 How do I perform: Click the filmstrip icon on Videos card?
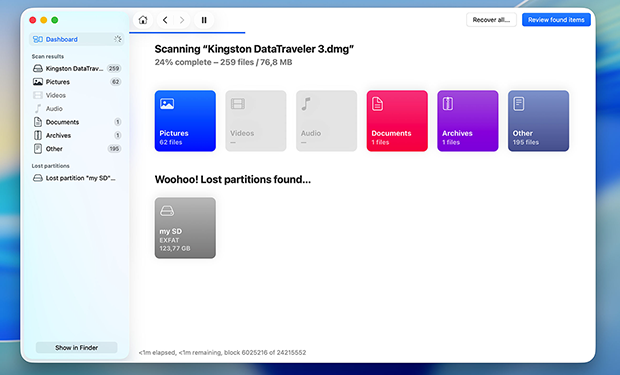pos(238,104)
